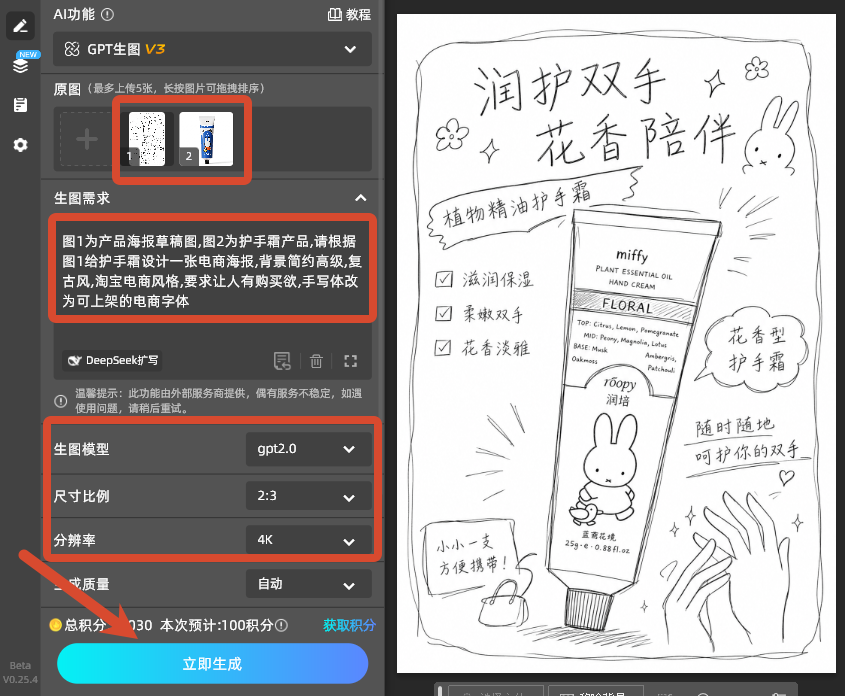The image size is (845, 696).
Task: Select hand cream thumbnail number 2
Action: point(206,139)
